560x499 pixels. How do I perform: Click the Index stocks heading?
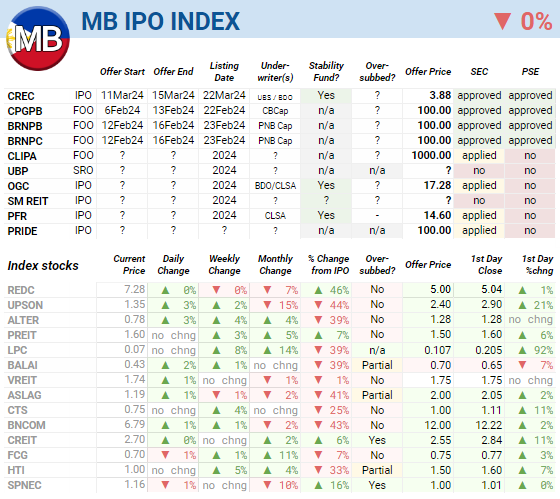tap(43, 265)
